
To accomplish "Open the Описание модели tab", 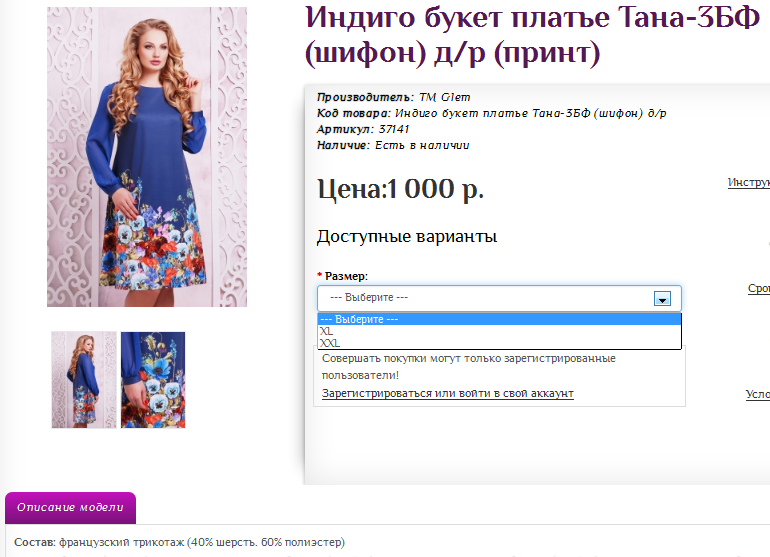I will [70, 507].
